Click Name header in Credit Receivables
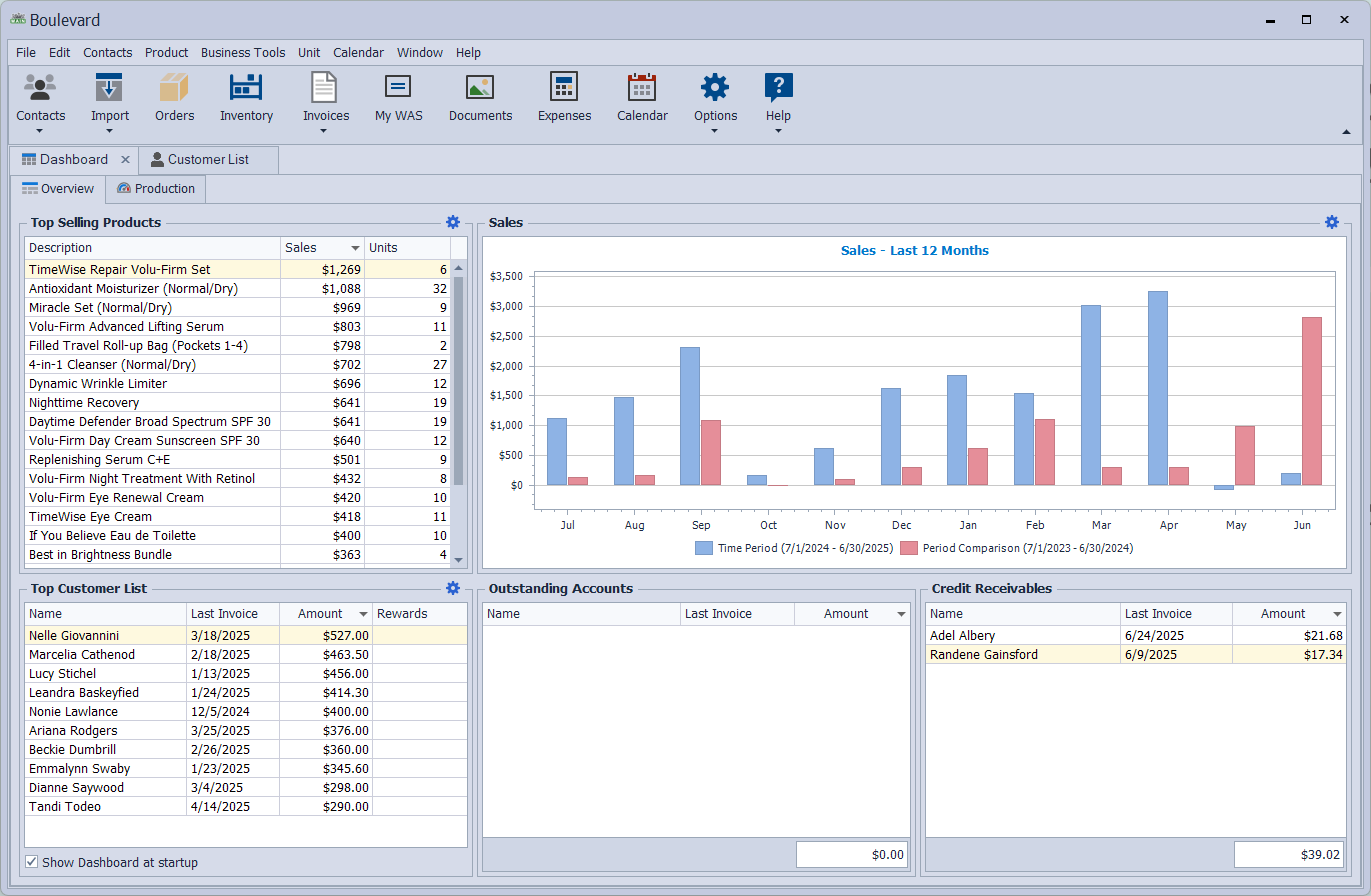The image size is (1371, 896). pos(1023,614)
